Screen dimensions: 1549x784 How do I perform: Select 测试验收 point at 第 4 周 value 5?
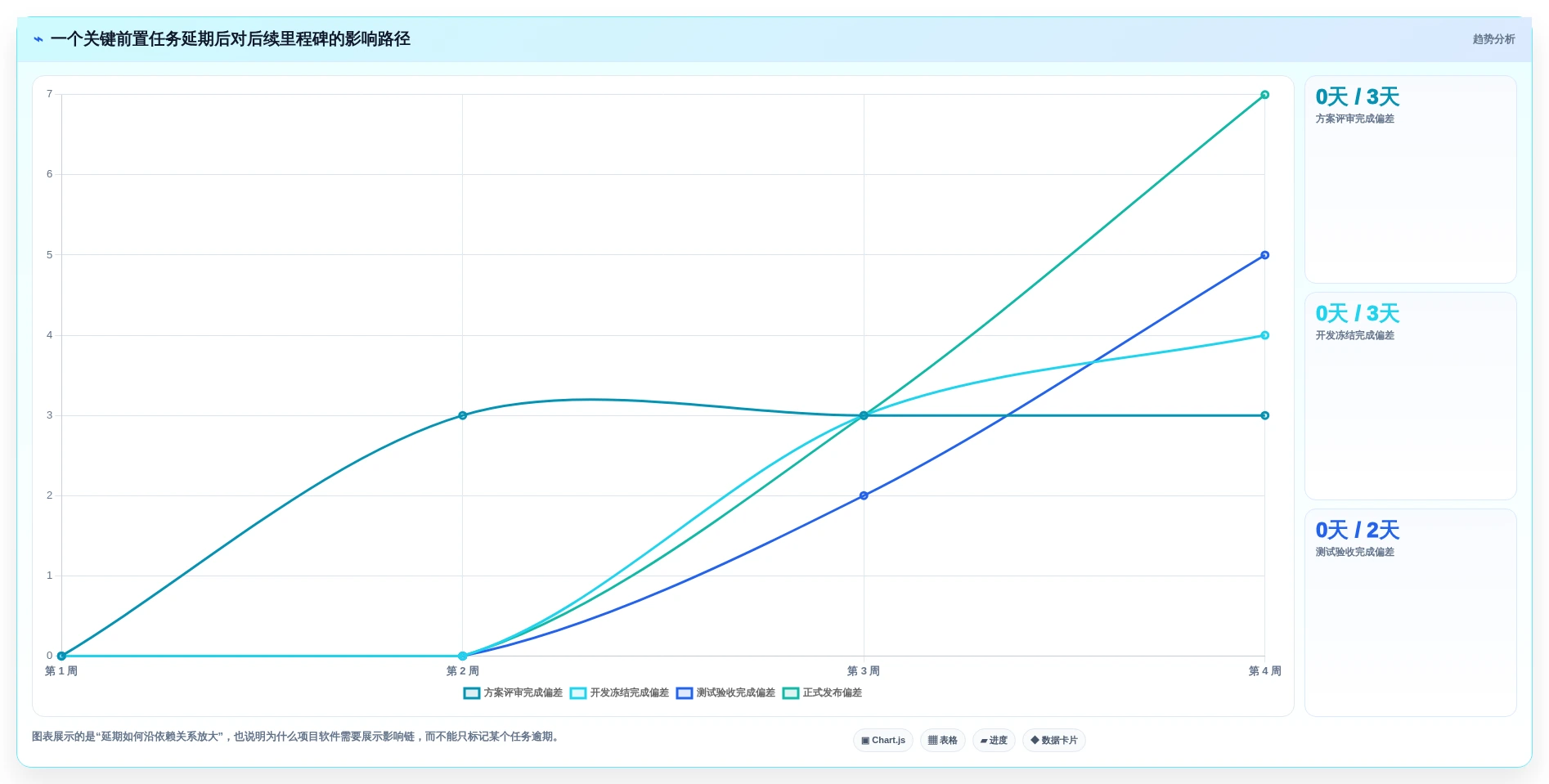pos(1264,255)
